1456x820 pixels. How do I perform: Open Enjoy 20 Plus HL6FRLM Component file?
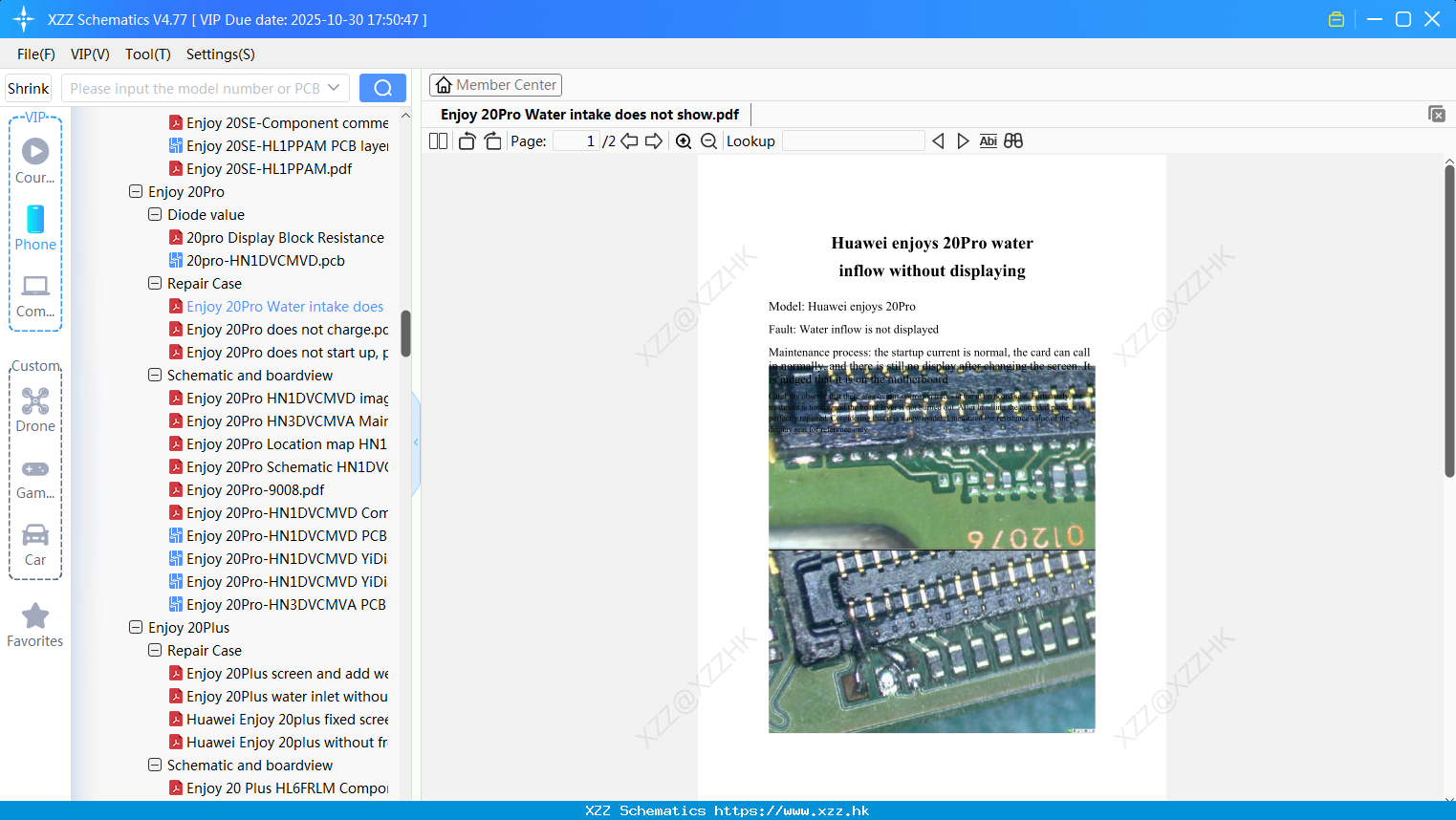287,788
